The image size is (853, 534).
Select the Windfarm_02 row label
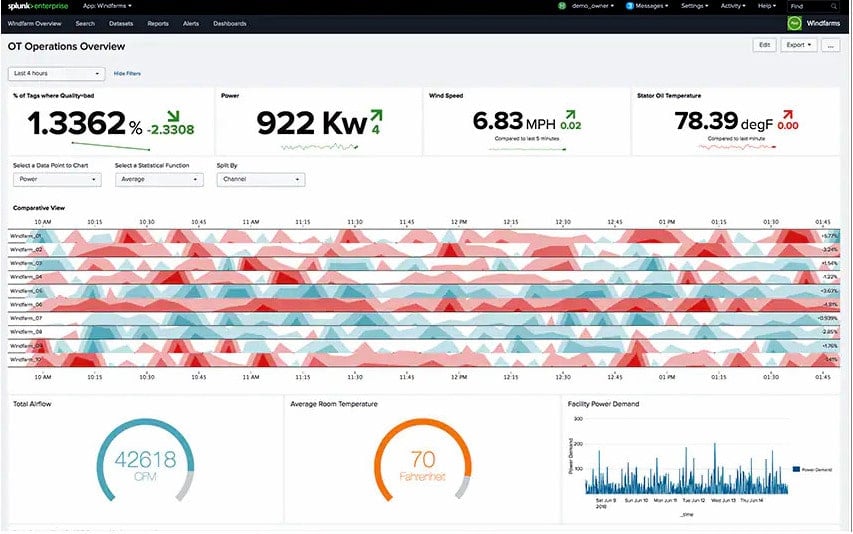(x=26, y=250)
